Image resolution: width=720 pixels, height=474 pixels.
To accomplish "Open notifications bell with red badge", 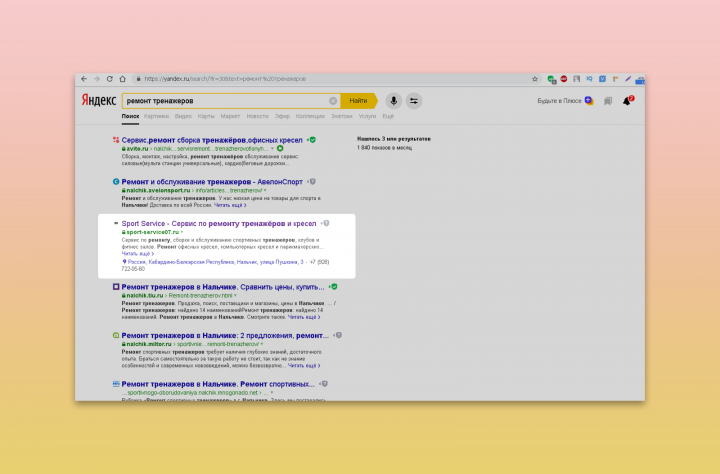I will coord(628,101).
